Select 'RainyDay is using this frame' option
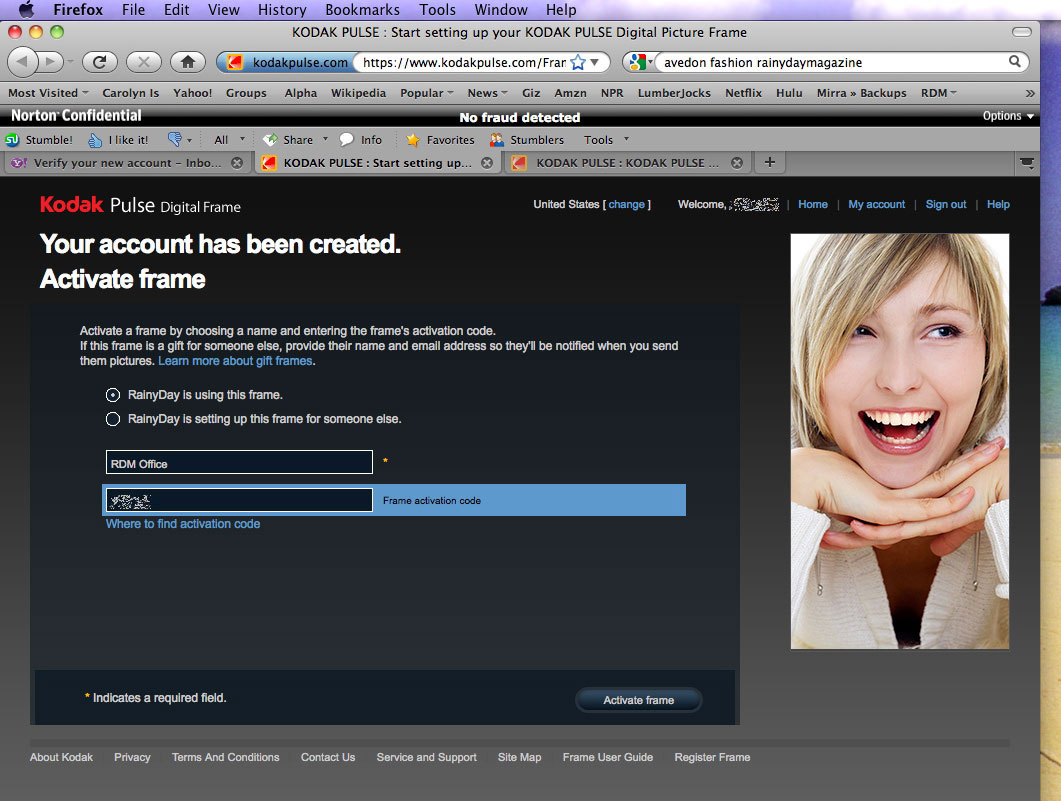 coord(113,395)
